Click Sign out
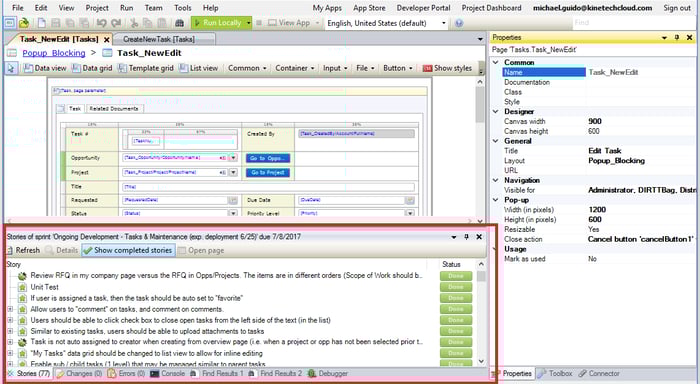The height and width of the screenshot is (384, 700). (x=677, y=8)
